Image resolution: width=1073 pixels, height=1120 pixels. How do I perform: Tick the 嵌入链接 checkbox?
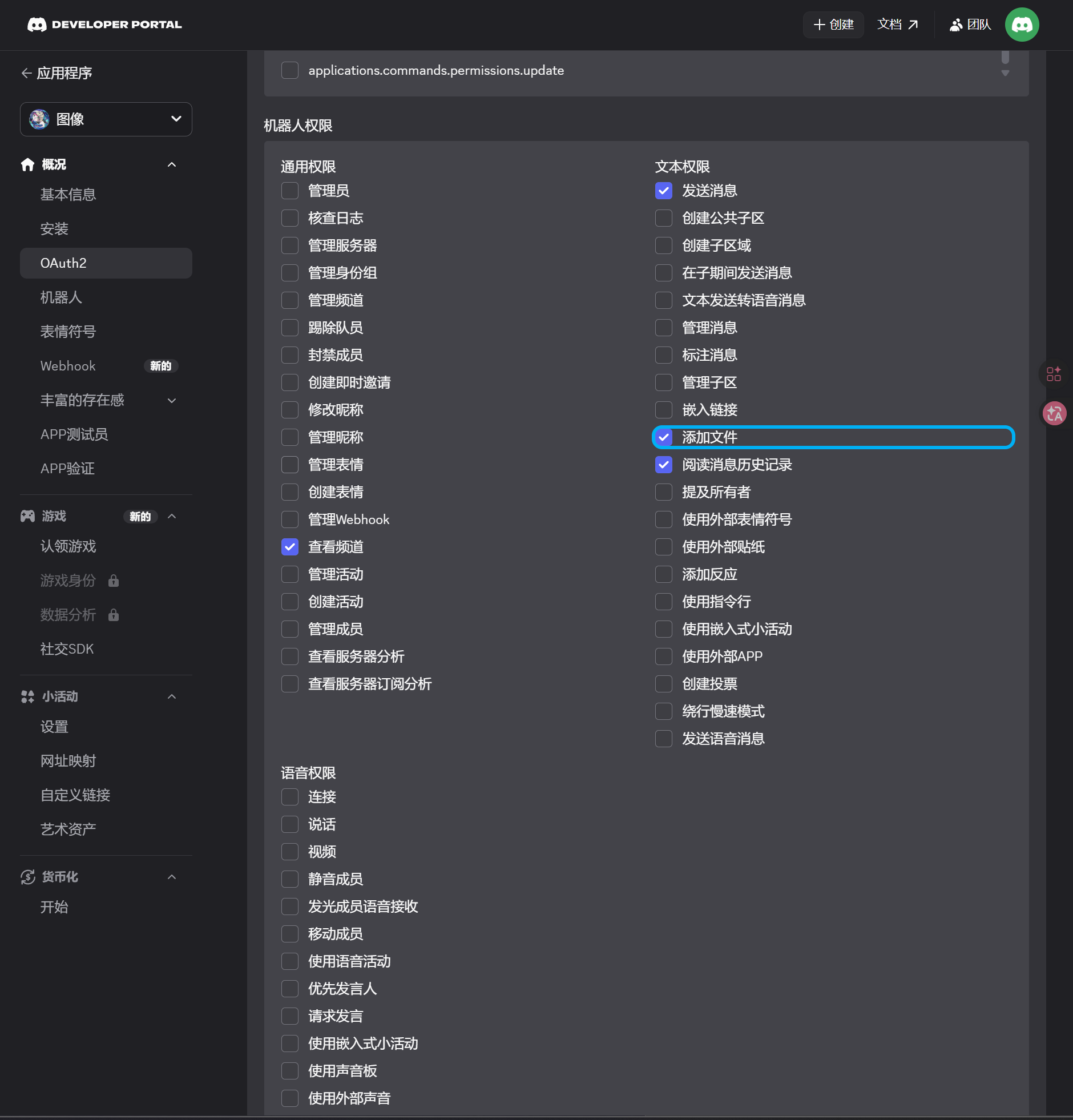tap(663, 410)
